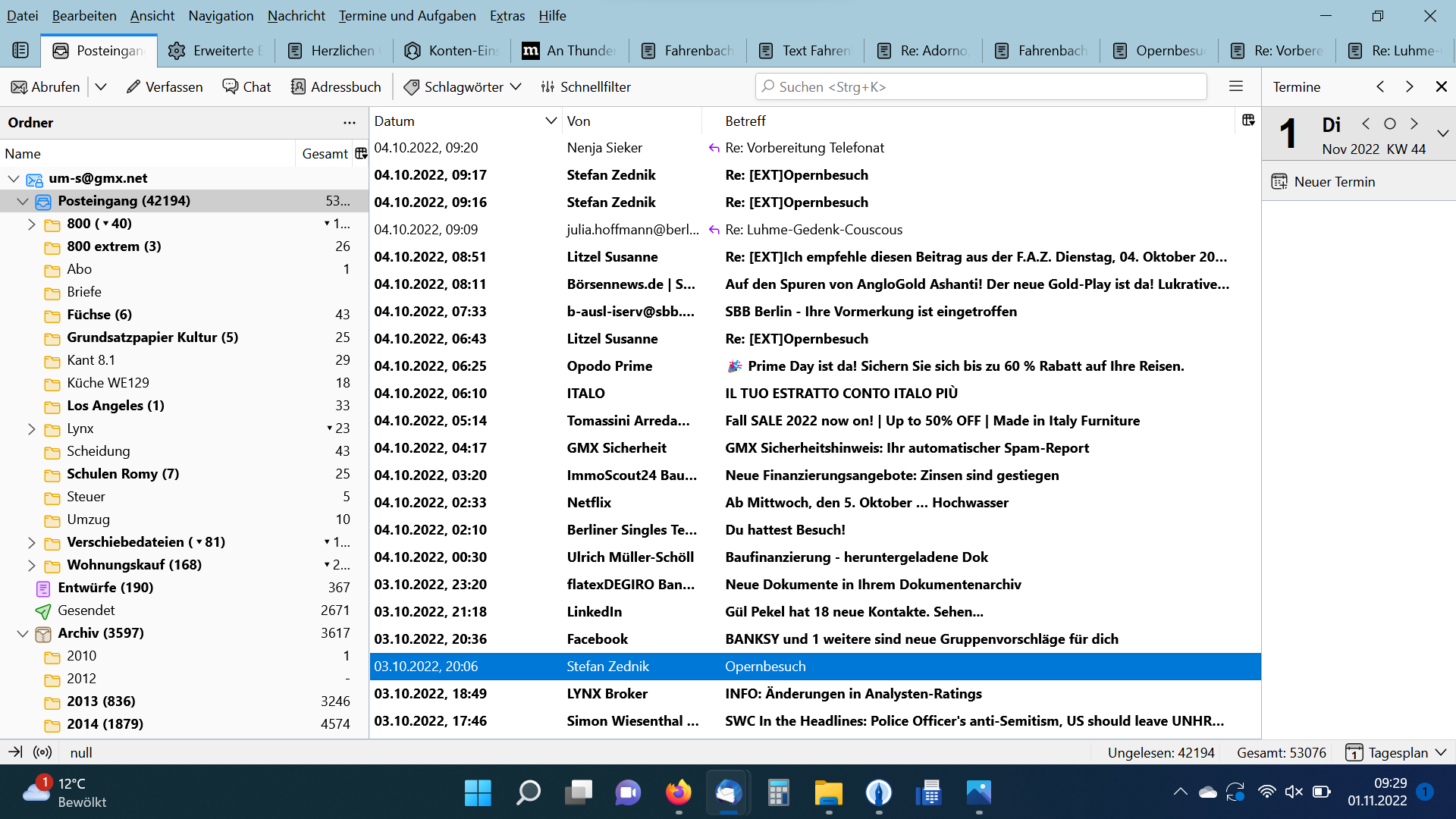Open Firefox from the Windows taskbar
This screenshot has height=819, width=1456.
click(x=678, y=793)
